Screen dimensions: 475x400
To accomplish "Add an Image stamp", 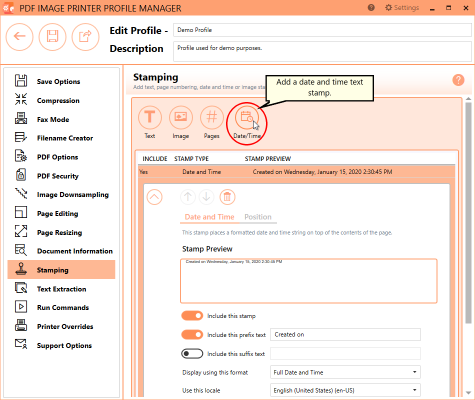I will pyautogui.click(x=181, y=117).
